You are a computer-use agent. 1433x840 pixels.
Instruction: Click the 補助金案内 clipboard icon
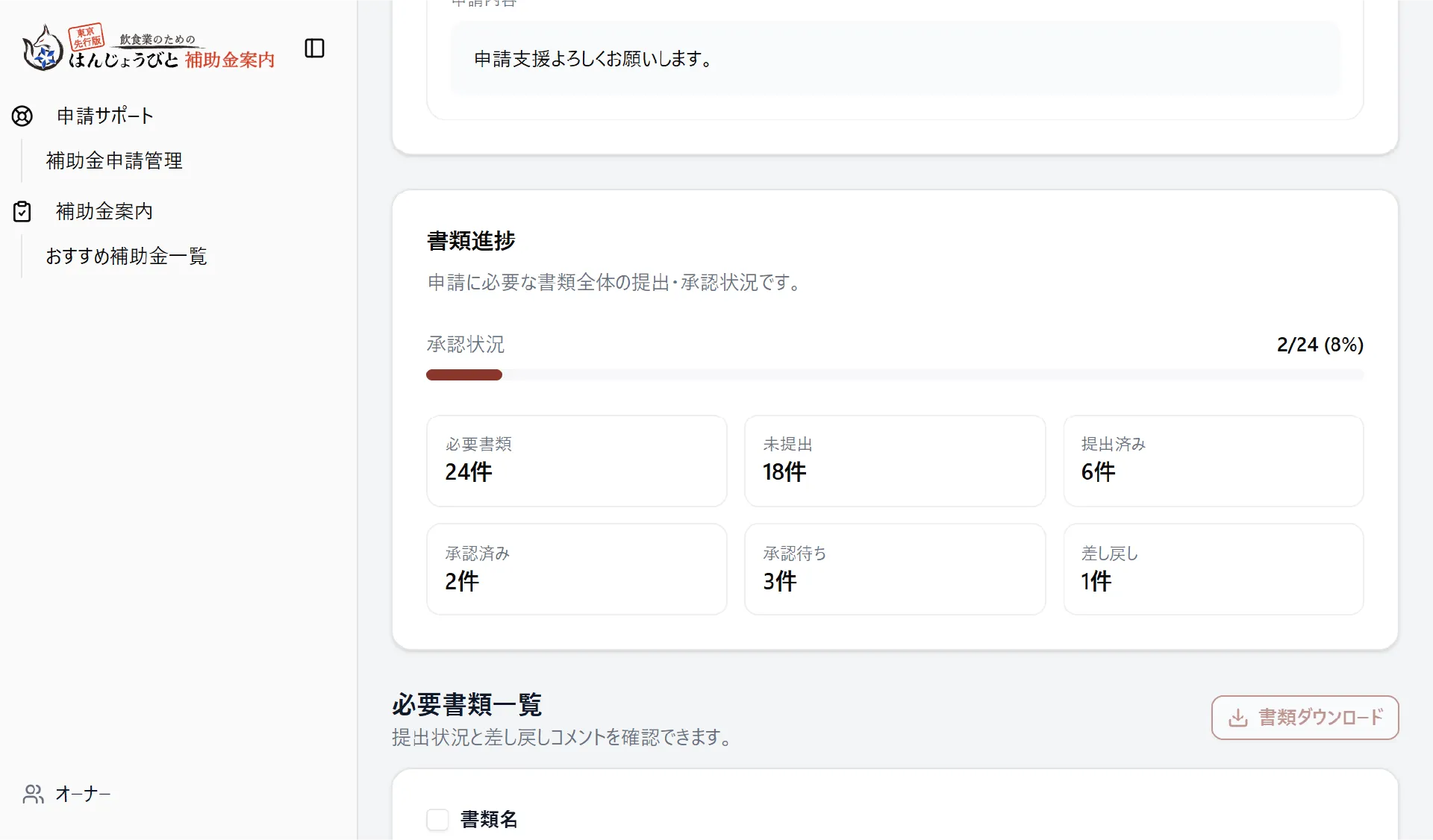(22, 211)
